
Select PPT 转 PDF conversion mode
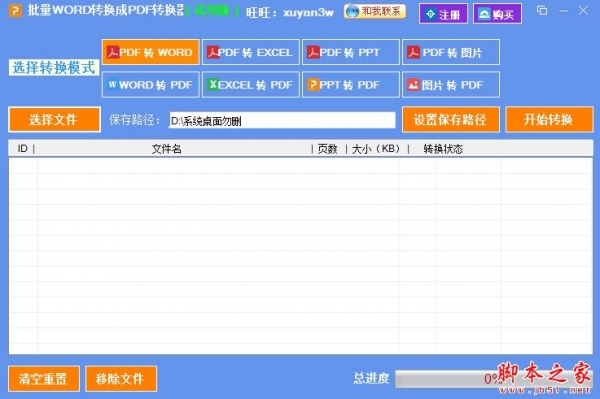pos(351,85)
